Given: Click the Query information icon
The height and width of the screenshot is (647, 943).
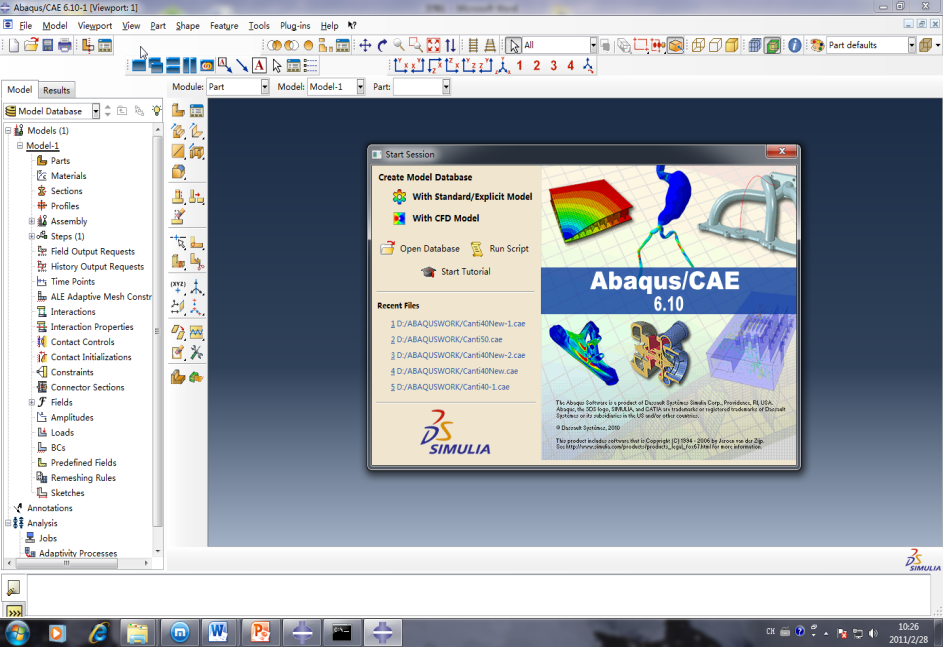Looking at the screenshot, I should pyautogui.click(x=794, y=45).
